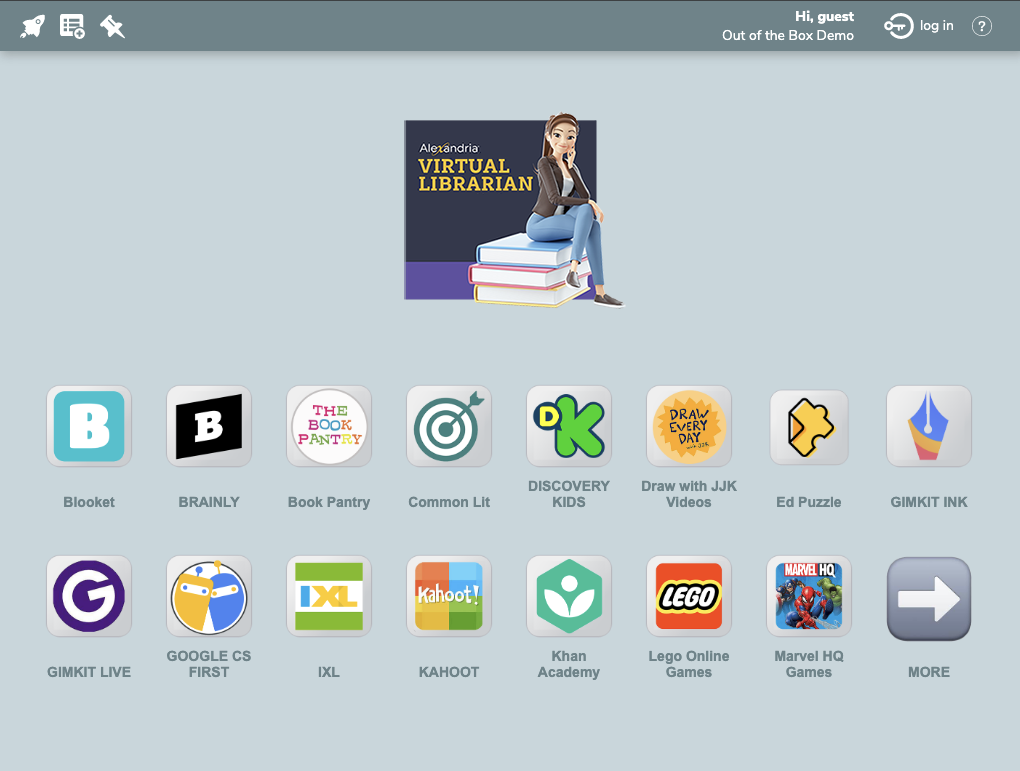Click the "BRAINLY" label

209,502
